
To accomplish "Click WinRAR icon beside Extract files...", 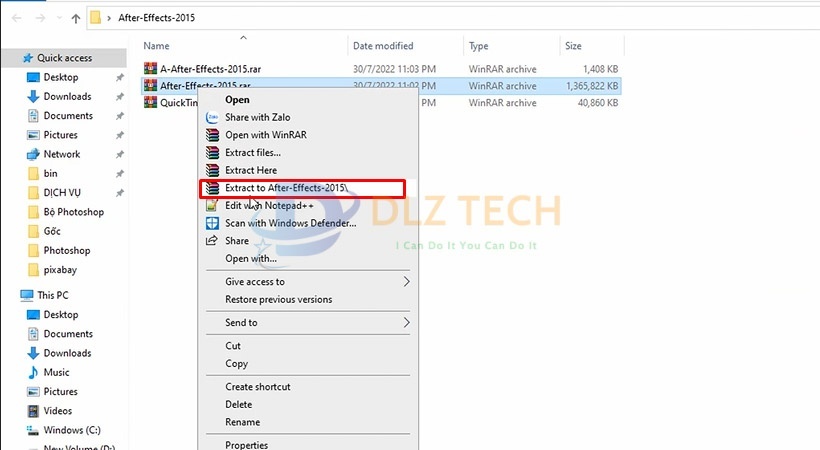I will 212,153.
